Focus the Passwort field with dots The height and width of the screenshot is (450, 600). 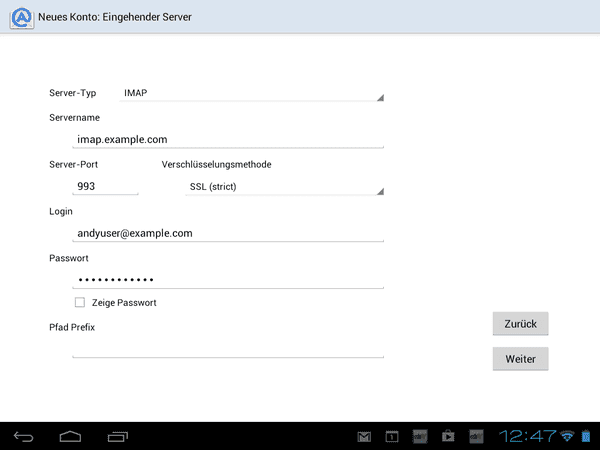(x=228, y=280)
